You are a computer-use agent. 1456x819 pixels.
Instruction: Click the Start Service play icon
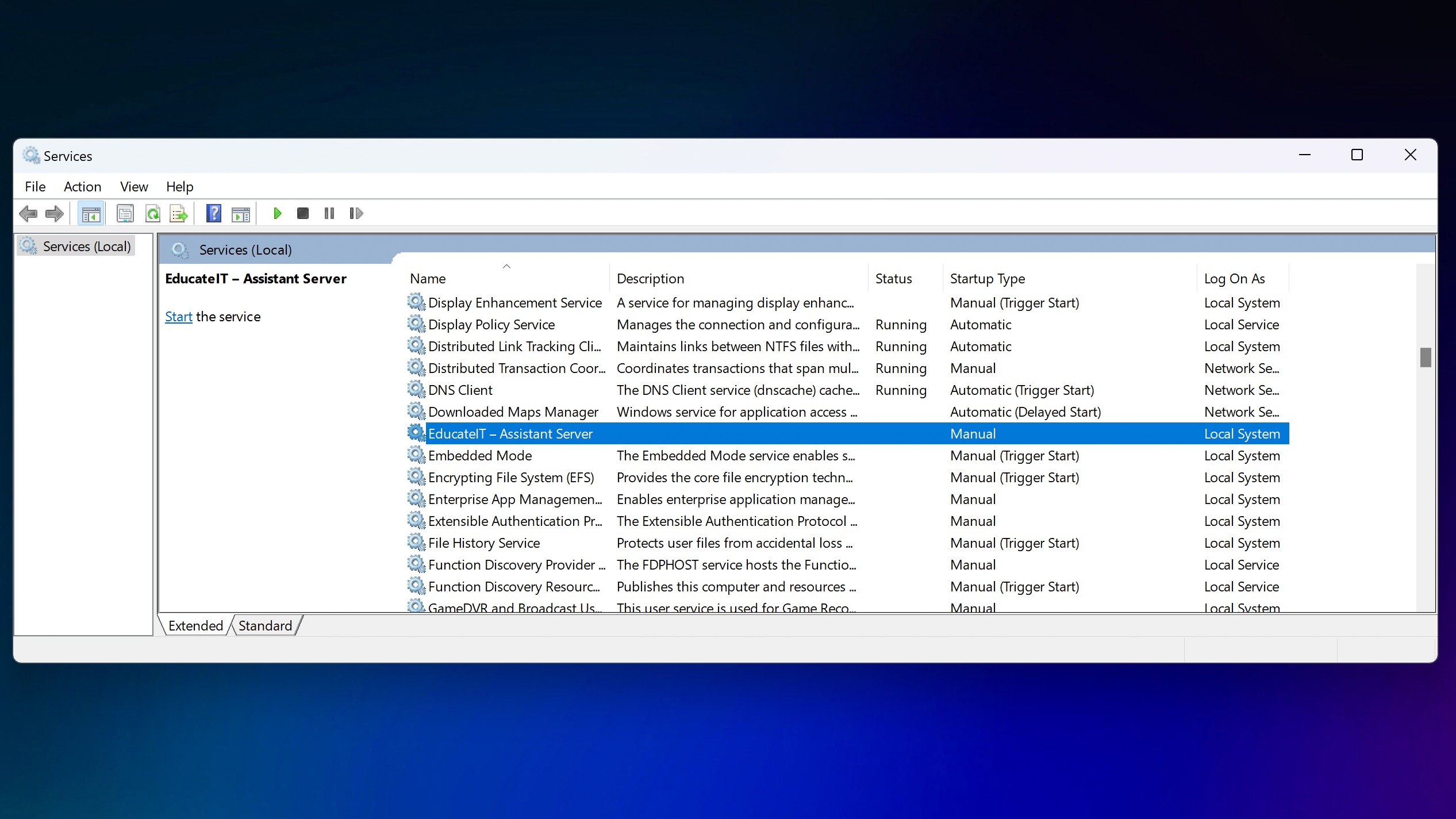point(277,214)
